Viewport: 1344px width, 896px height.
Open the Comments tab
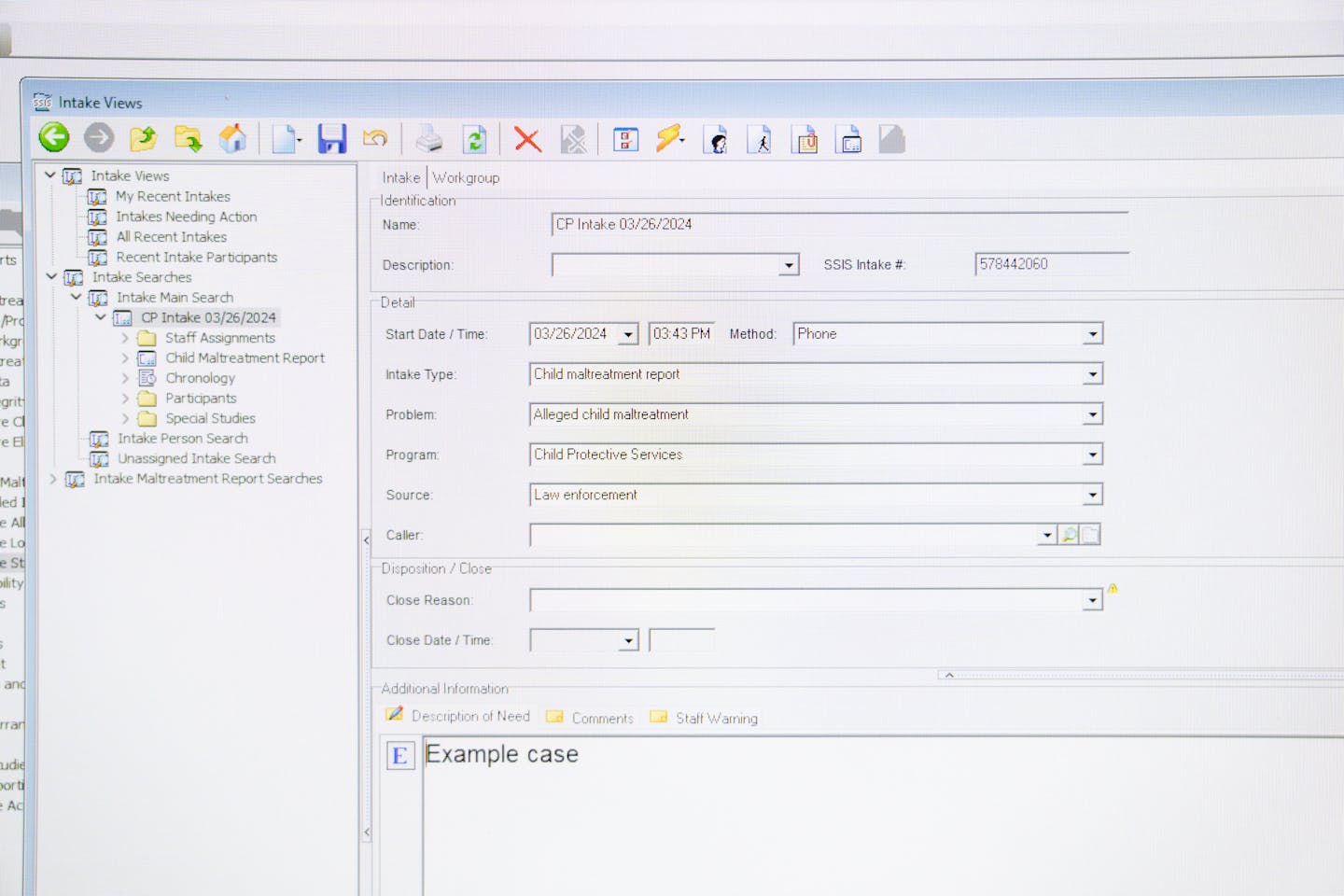602,718
